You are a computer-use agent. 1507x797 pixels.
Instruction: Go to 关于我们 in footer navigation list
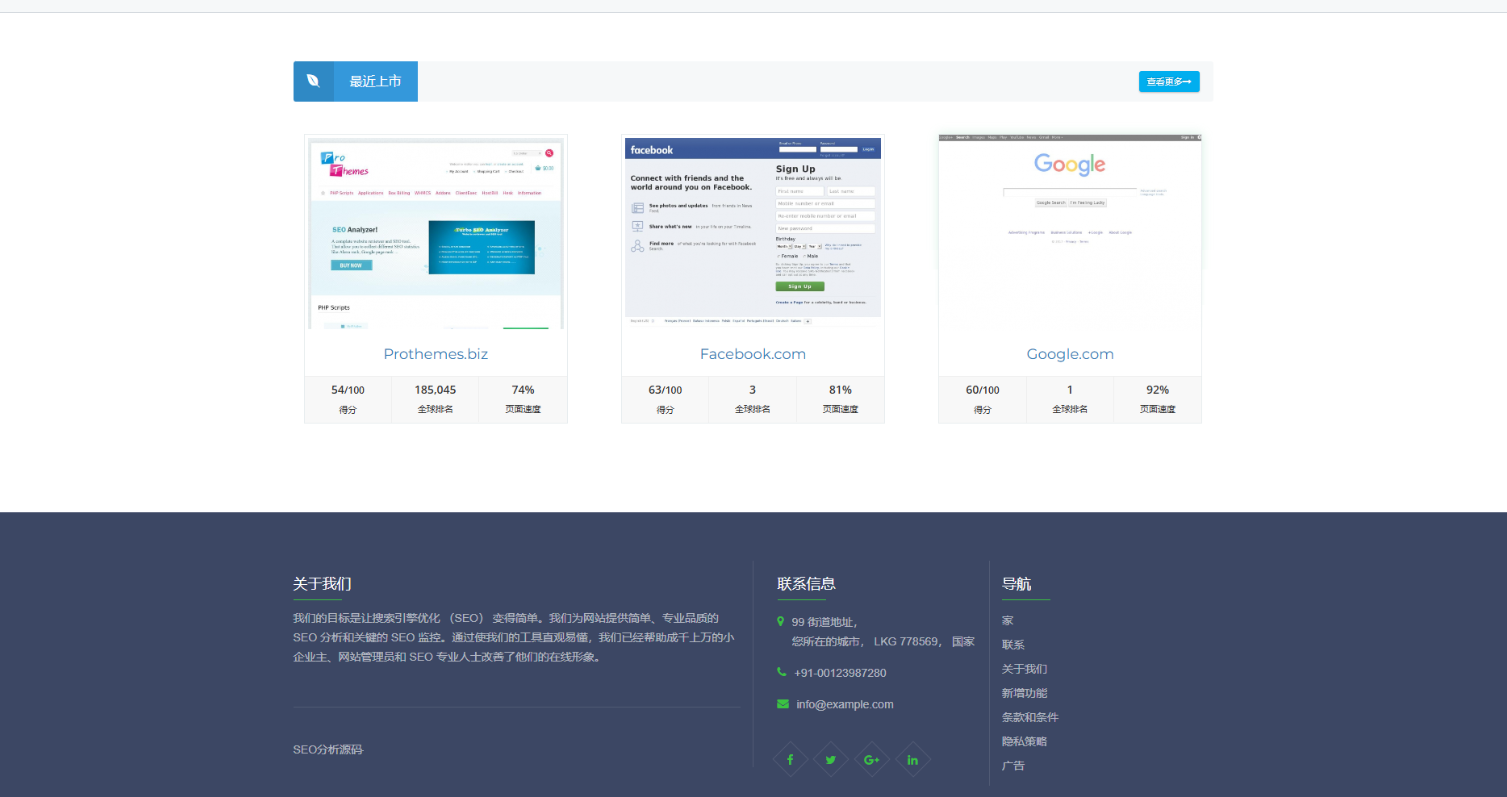tap(1025, 669)
